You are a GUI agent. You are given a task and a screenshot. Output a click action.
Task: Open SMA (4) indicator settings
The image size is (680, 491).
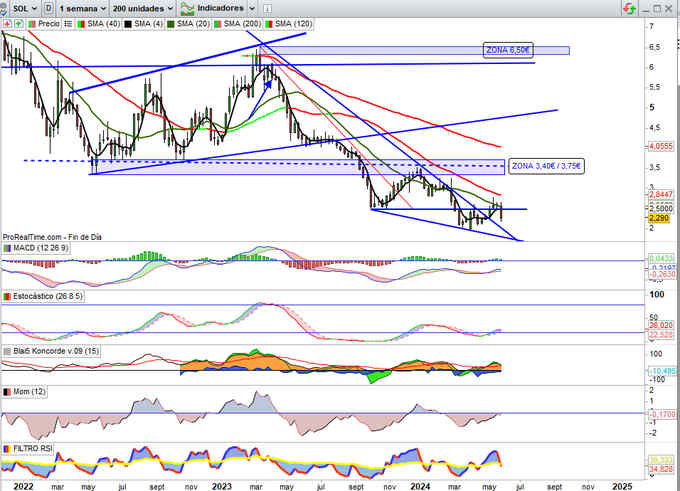[148, 23]
